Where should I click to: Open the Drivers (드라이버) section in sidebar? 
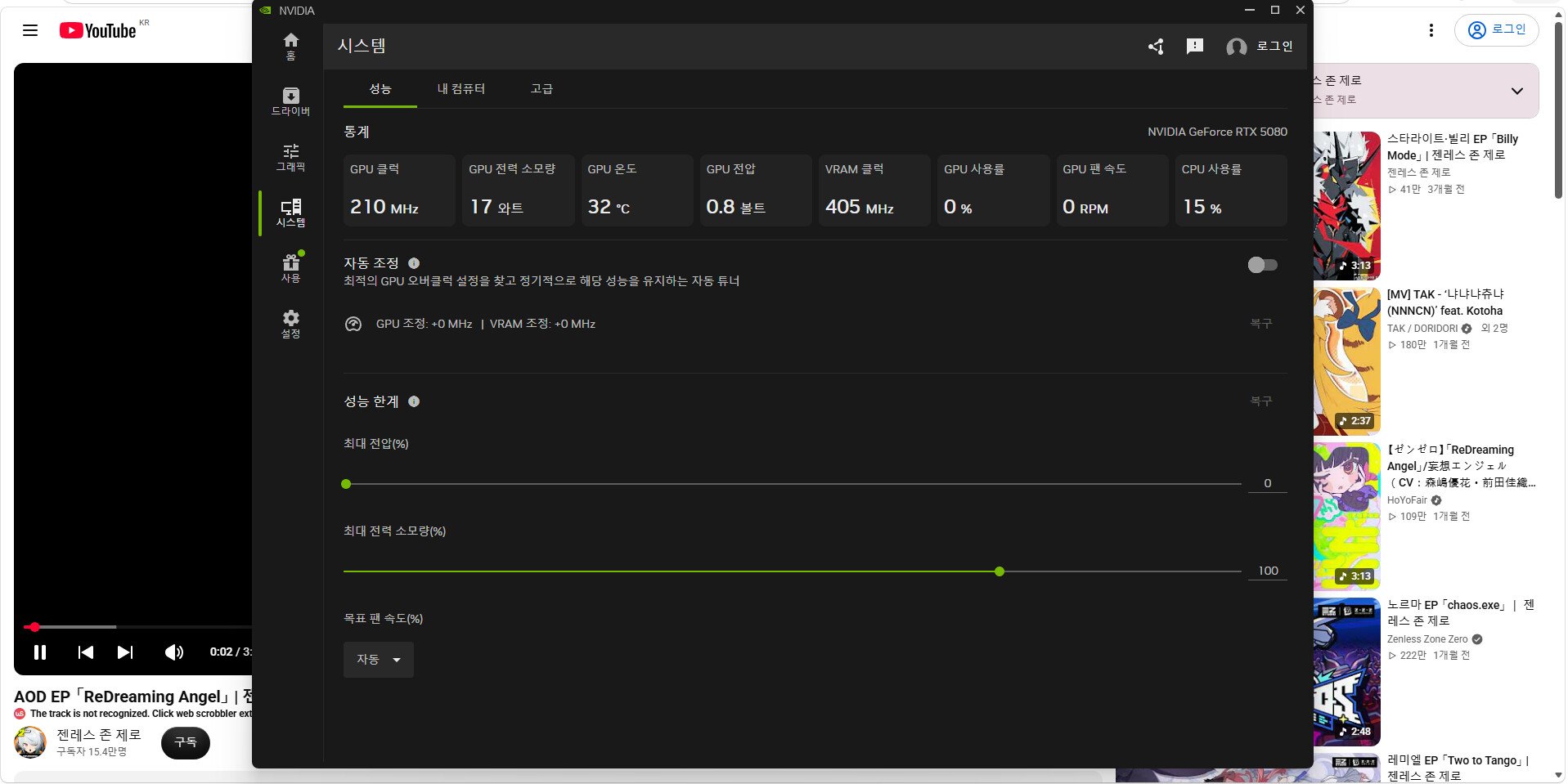tap(290, 101)
